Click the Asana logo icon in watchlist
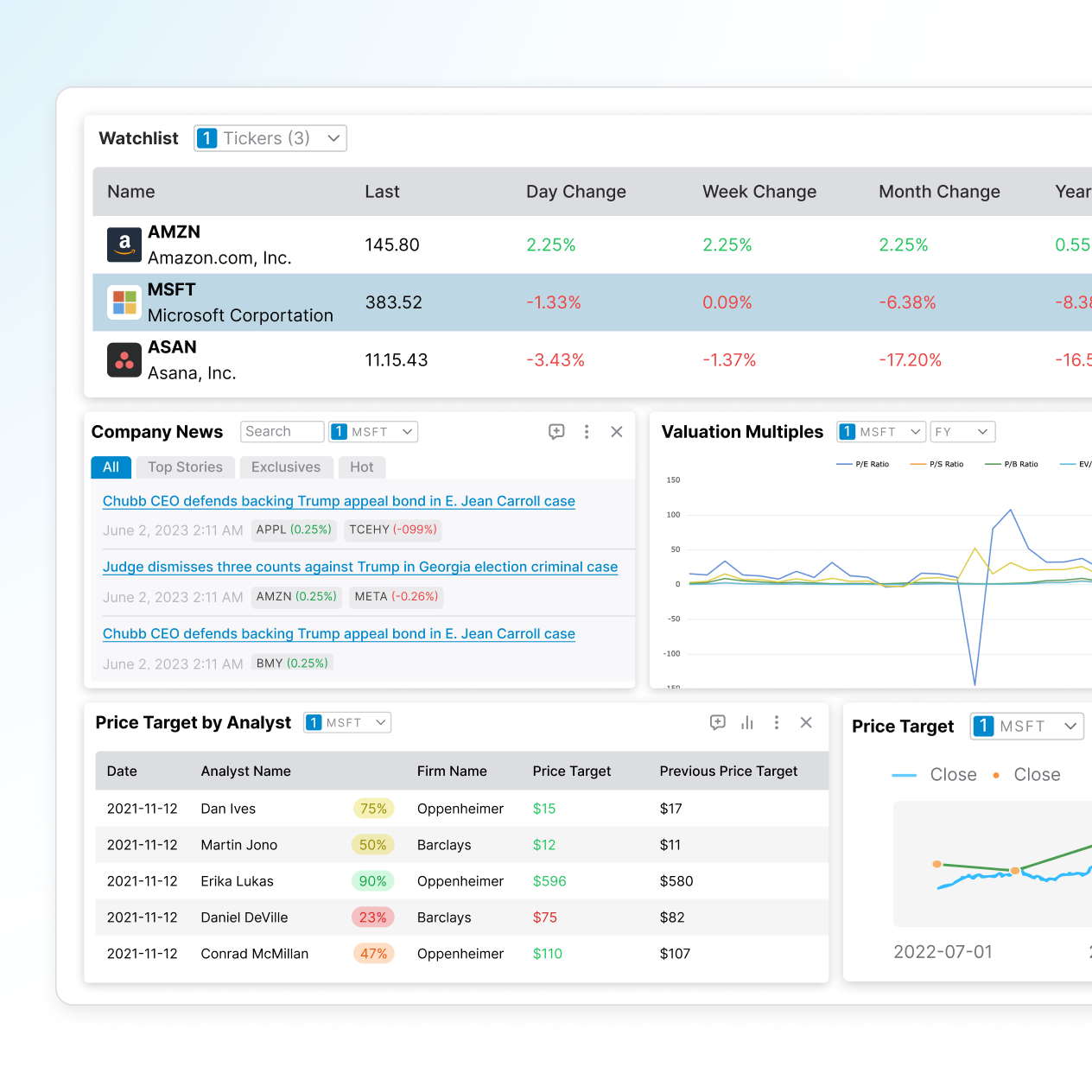 click(124, 360)
